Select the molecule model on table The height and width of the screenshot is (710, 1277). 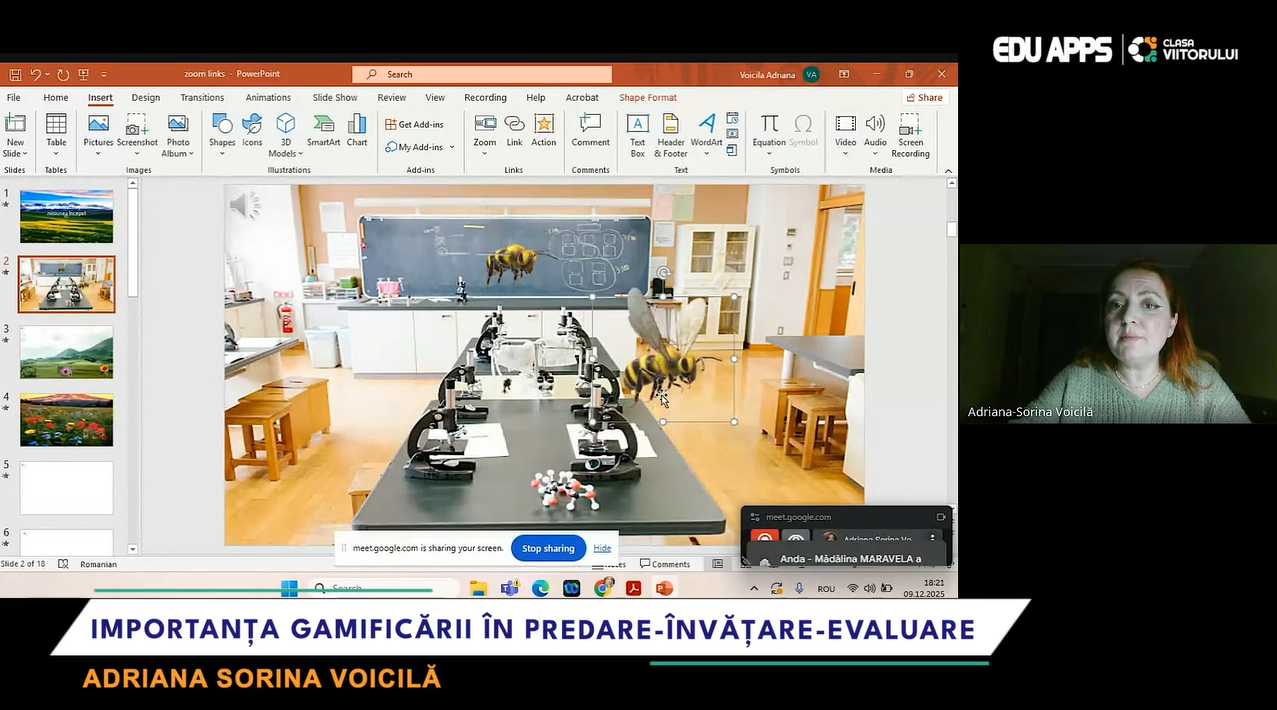click(x=565, y=490)
